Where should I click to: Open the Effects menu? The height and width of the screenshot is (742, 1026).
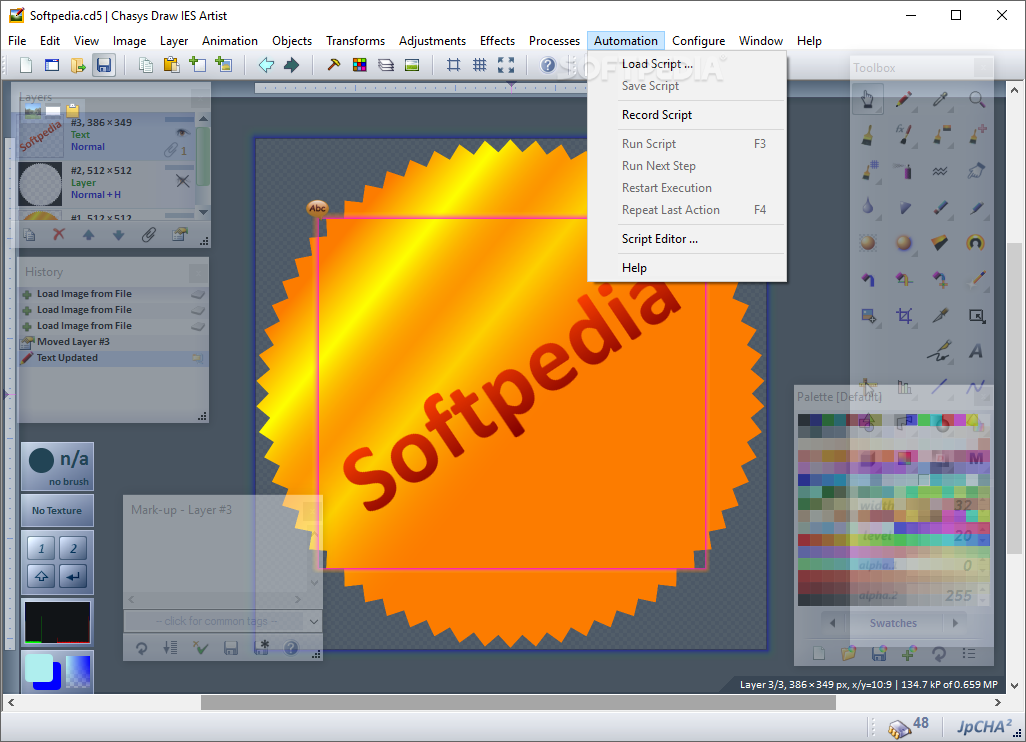[497, 41]
